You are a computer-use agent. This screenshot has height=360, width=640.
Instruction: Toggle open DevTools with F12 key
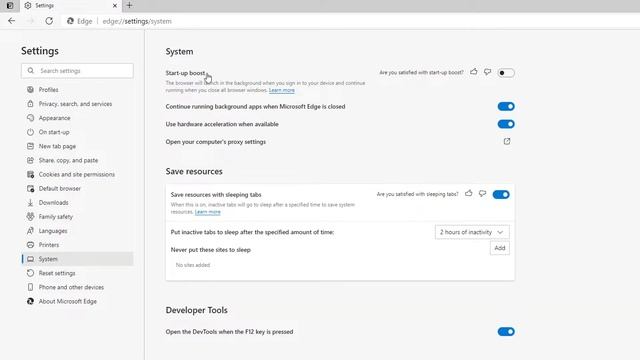[x=506, y=331]
